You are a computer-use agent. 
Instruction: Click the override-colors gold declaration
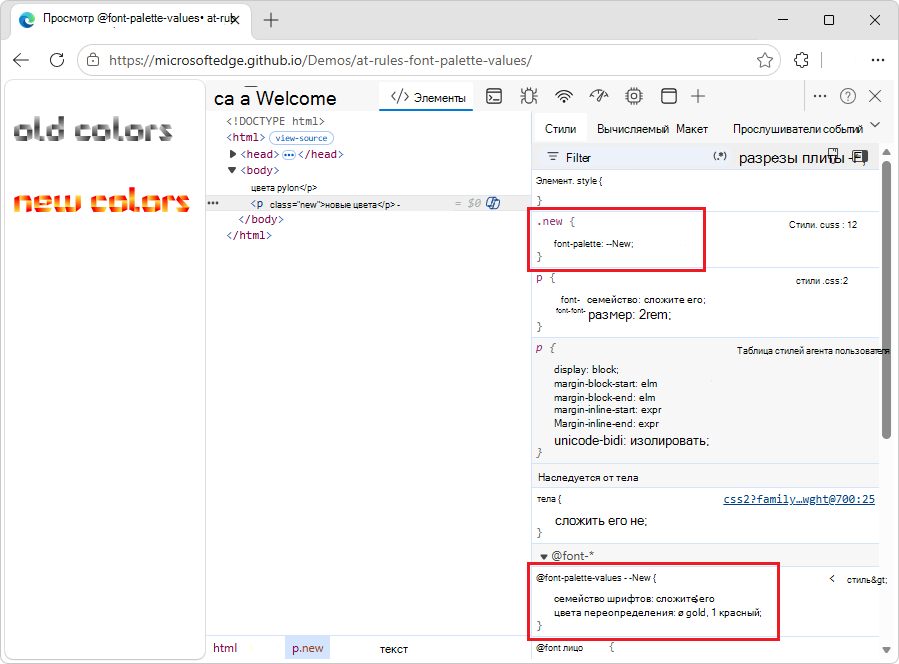pos(658,613)
